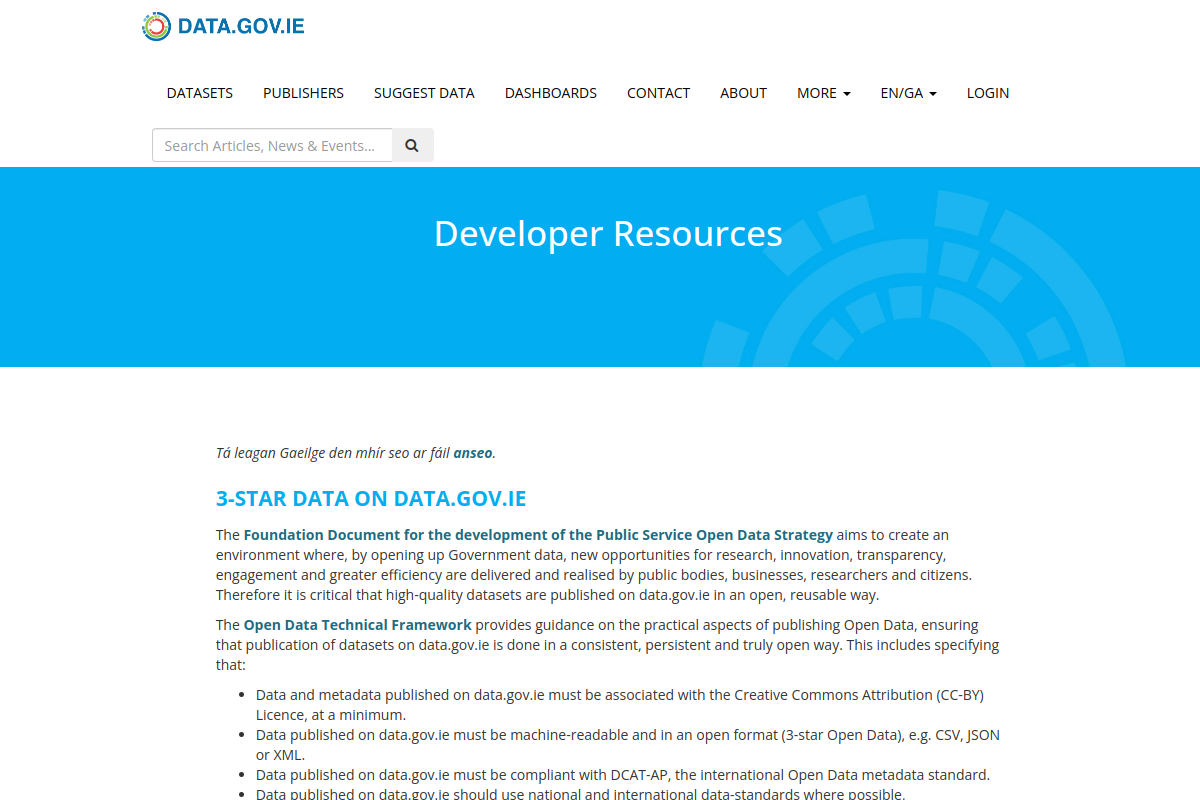
Task: Select DASHBOARDS in the navigation bar
Action: coord(551,93)
